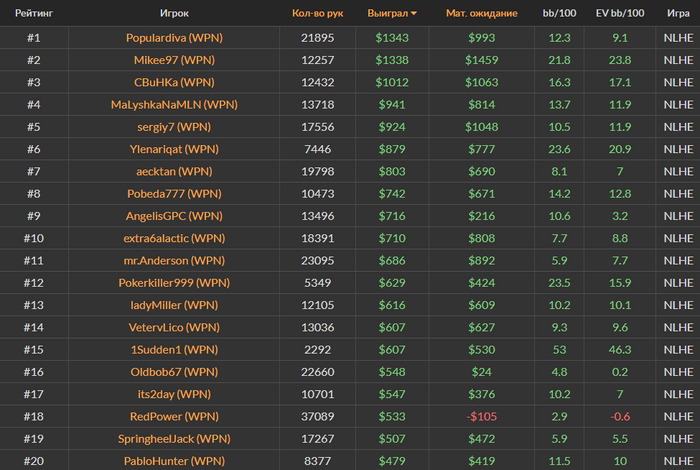Click the bb/100 column header
Image resolution: width=700 pixels, height=470 pixels.
[x=559, y=13]
